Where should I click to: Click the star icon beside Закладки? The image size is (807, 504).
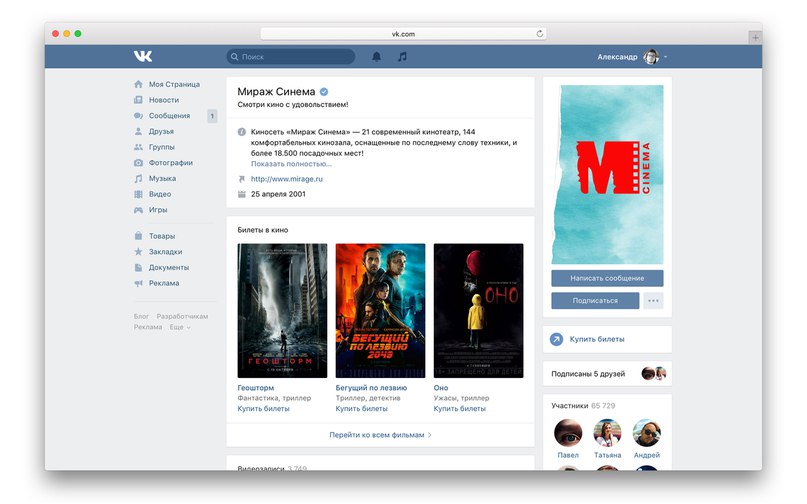138,252
